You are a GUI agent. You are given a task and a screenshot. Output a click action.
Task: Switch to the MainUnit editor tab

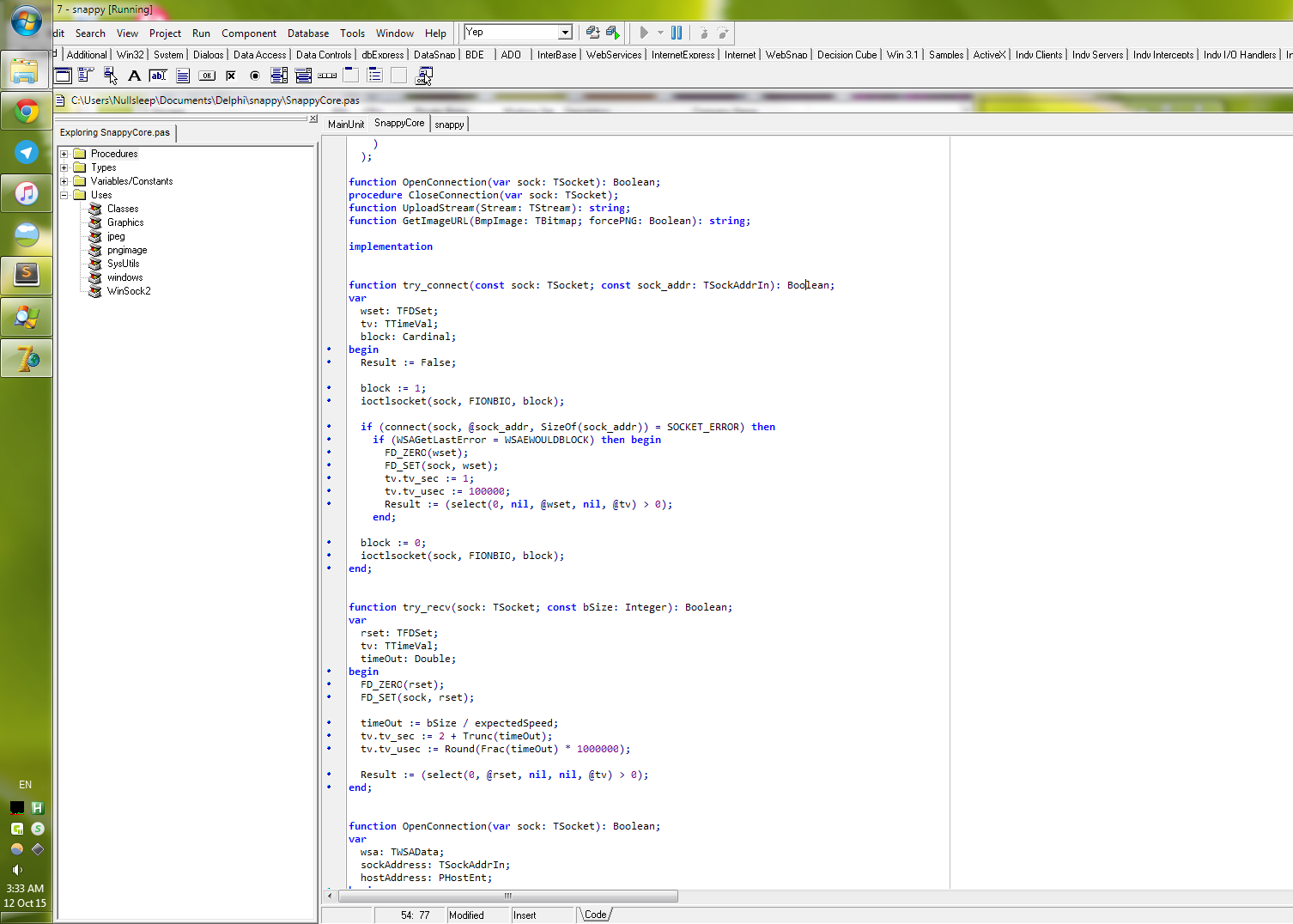pyautogui.click(x=346, y=125)
